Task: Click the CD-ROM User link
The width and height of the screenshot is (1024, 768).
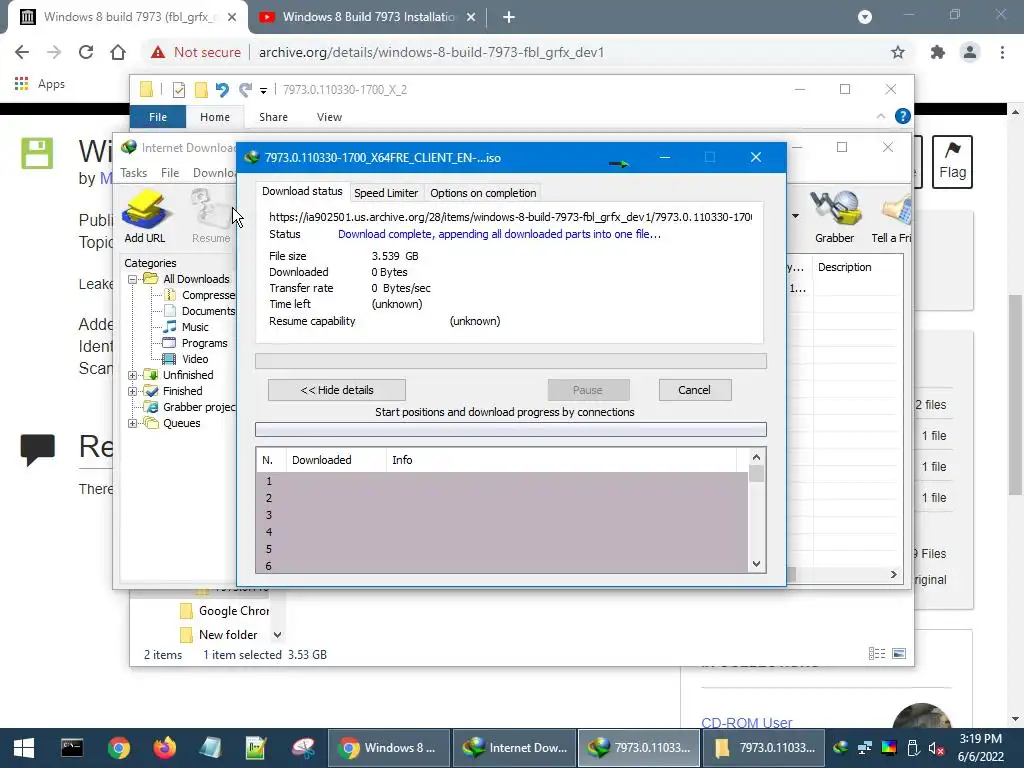Action: [x=746, y=723]
